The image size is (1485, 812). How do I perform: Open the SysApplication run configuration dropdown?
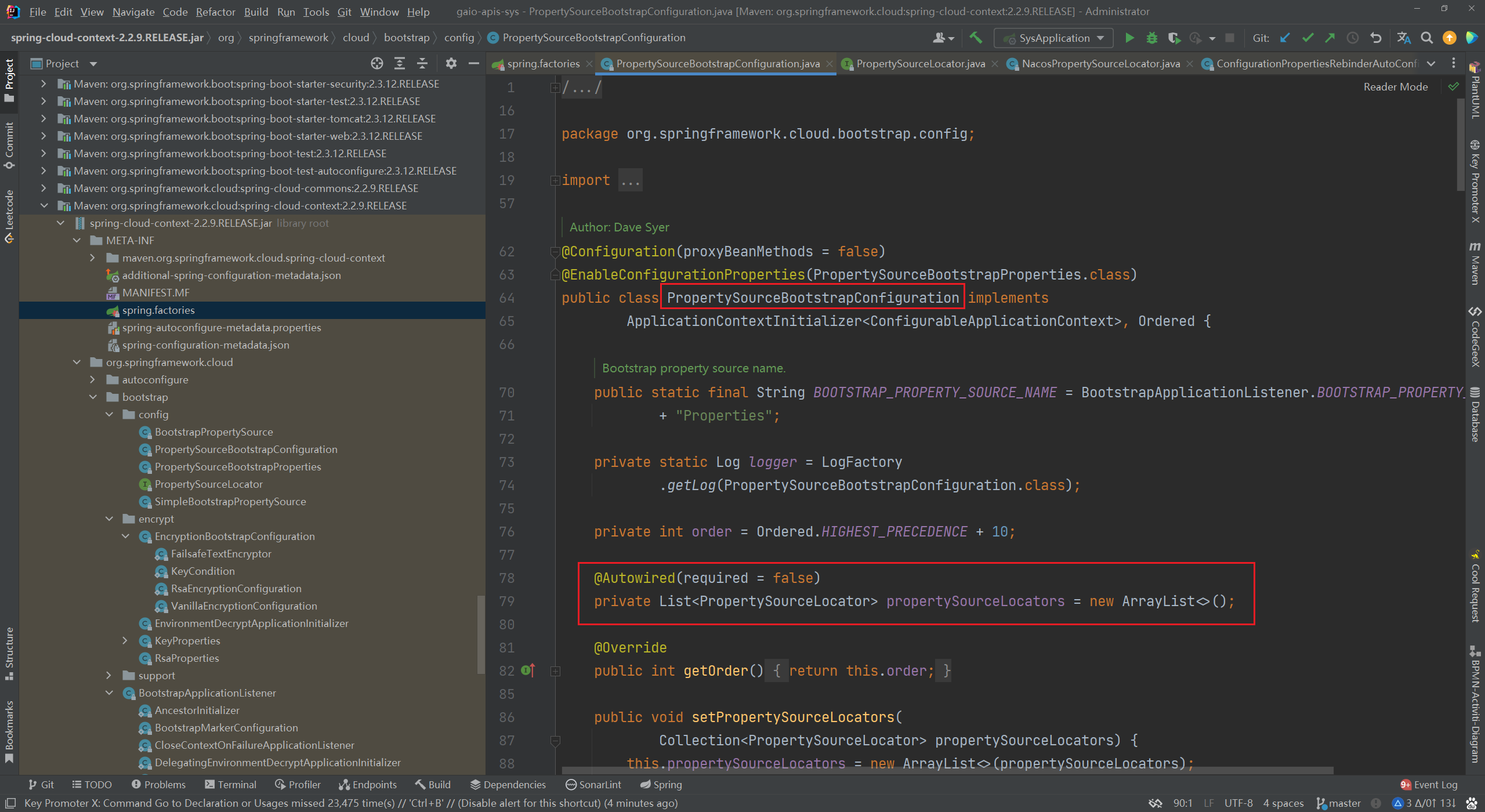point(1053,38)
